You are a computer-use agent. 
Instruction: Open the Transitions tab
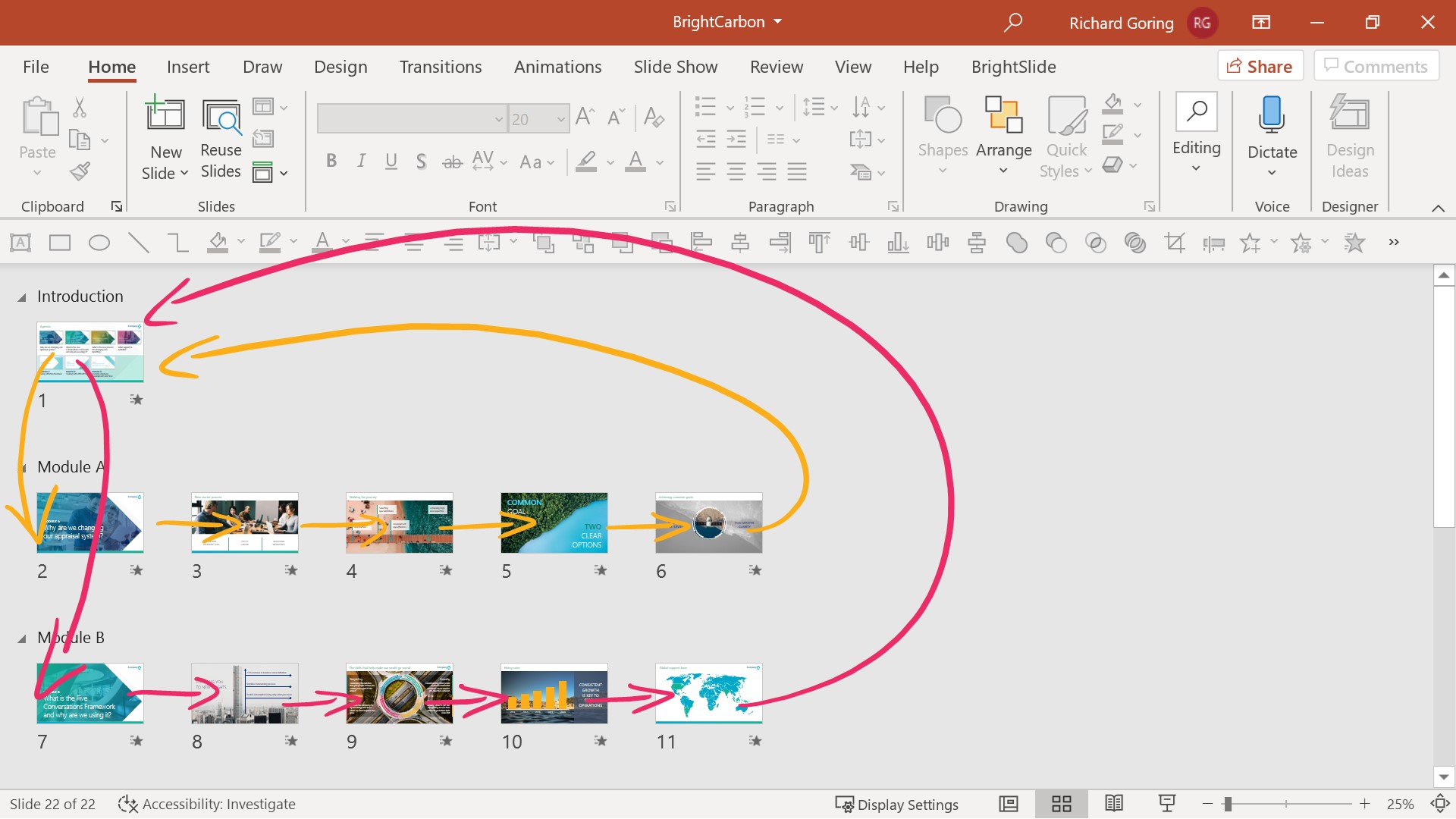click(x=441, y=67)
